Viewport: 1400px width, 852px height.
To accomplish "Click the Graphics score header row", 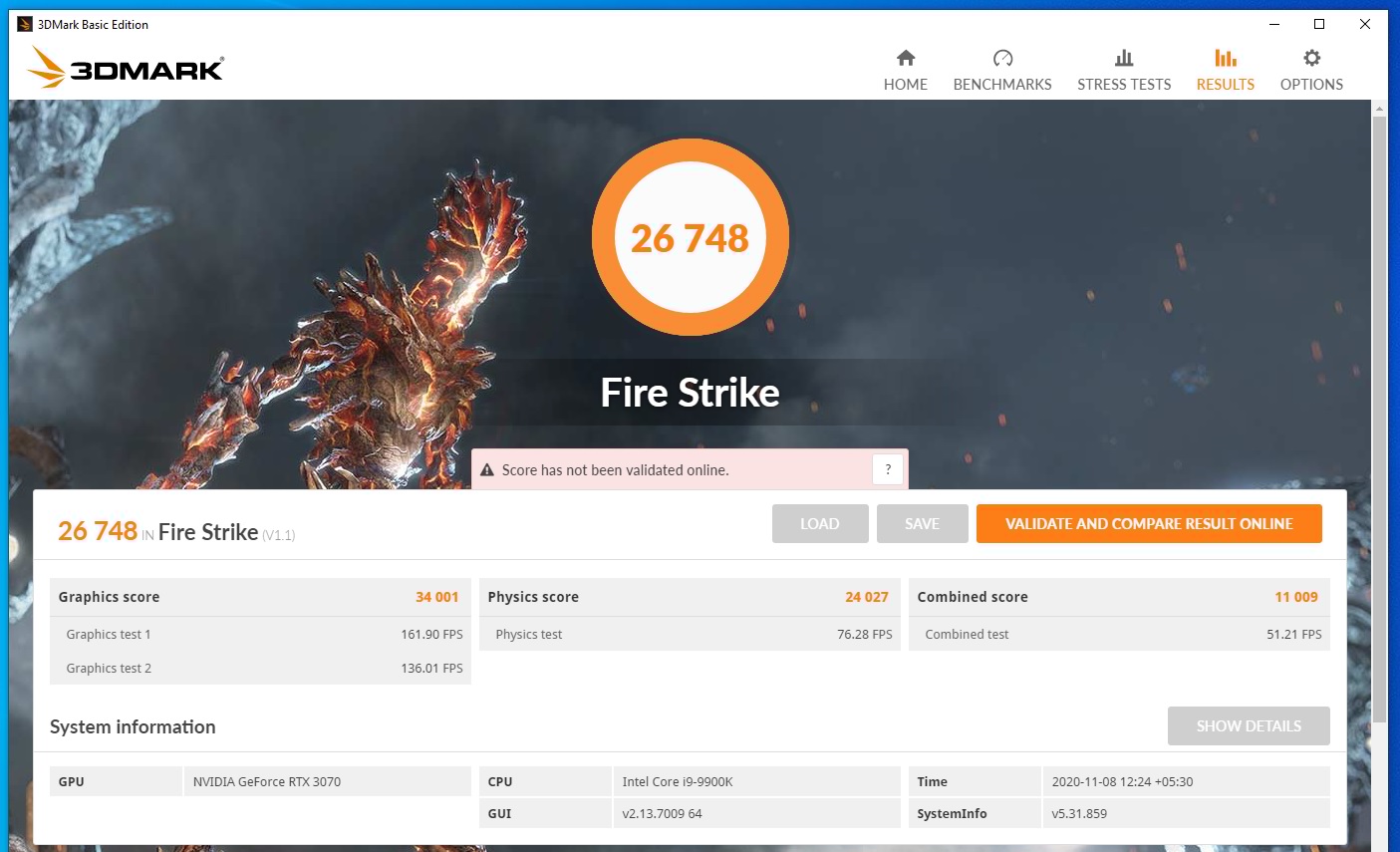I will coord(259,597).
